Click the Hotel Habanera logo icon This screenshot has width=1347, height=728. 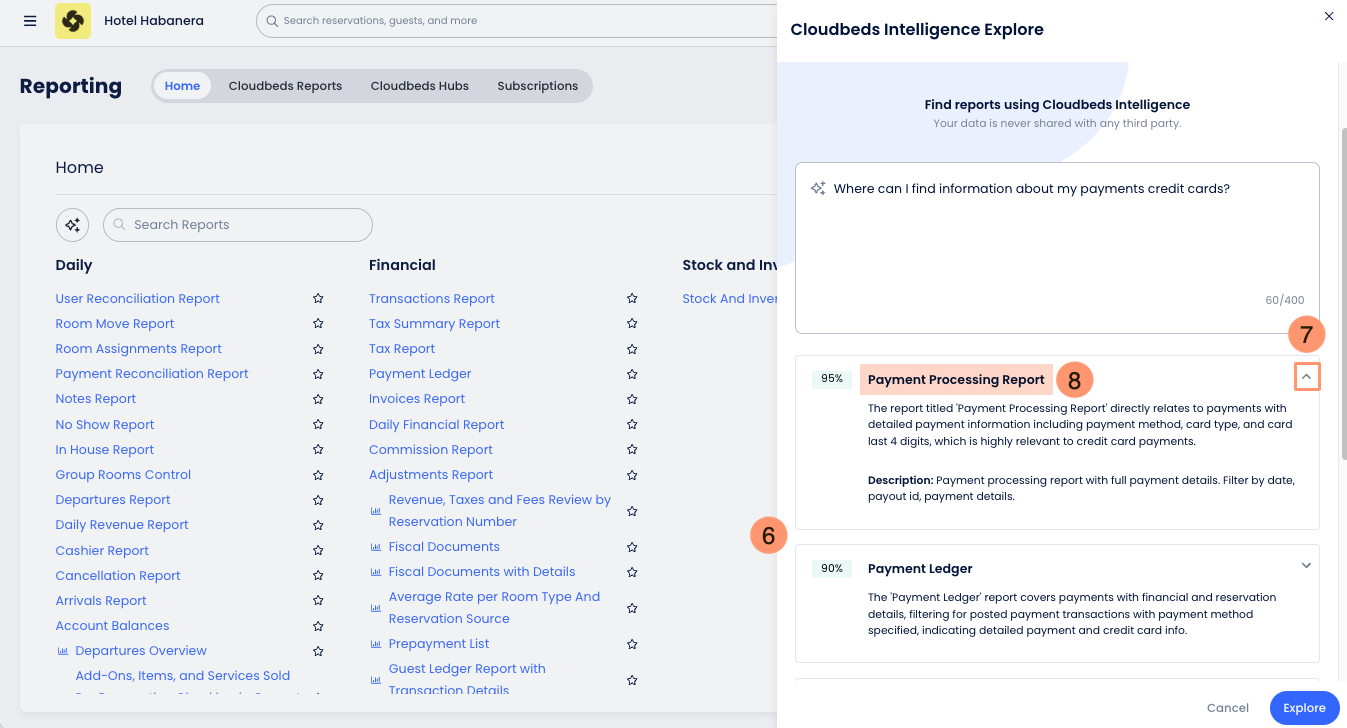tap(73, 21)
